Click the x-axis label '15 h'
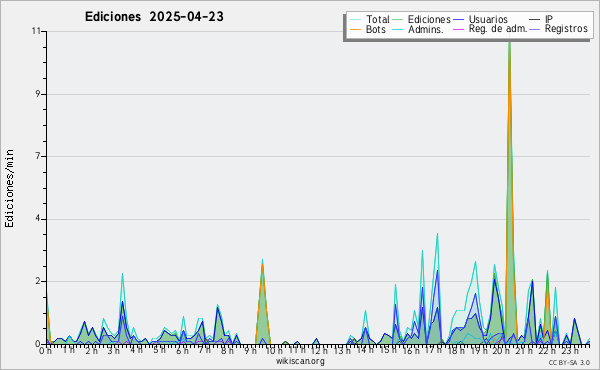 [388, 350]
